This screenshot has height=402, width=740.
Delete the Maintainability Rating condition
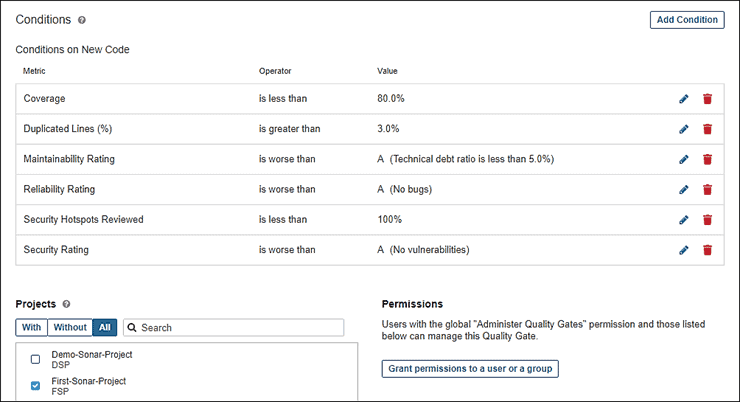707,159
